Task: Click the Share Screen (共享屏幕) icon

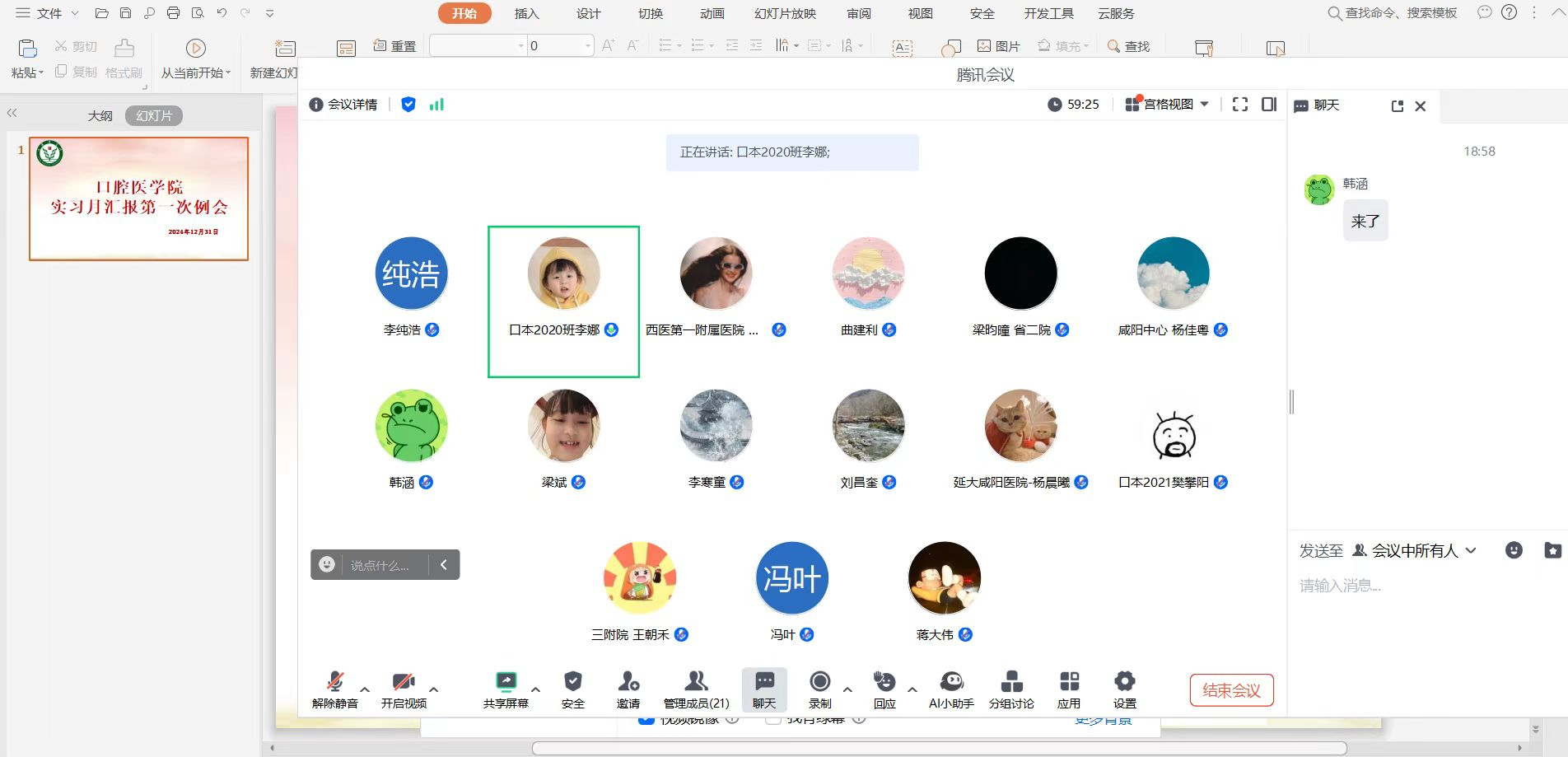Action: pos(506,682)
